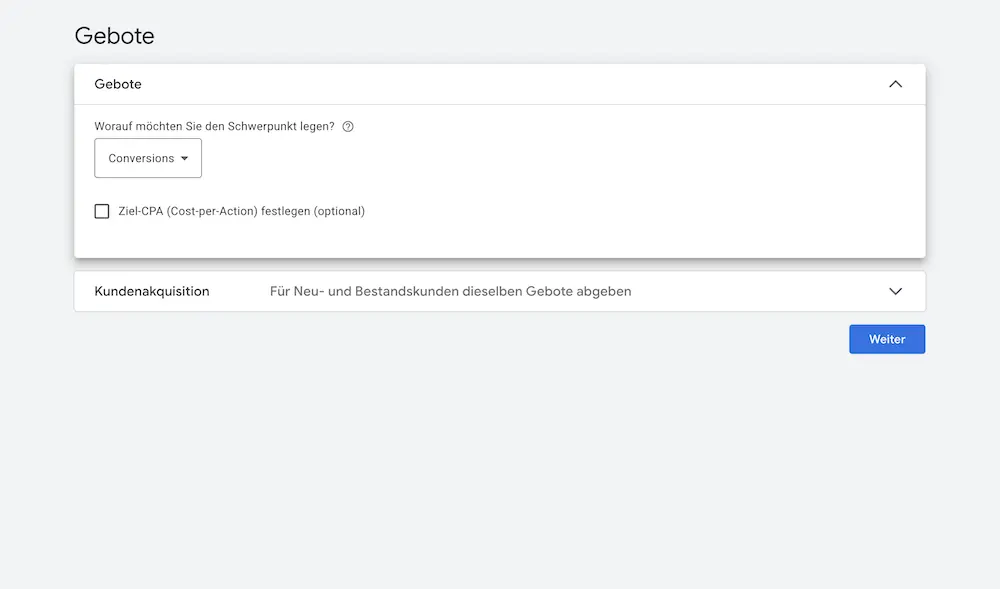Viewport: 1000px width, 589px height.
Task: Click the Kundenakquisition summary about Neu- und Bestandskunden
Action: 450,291
